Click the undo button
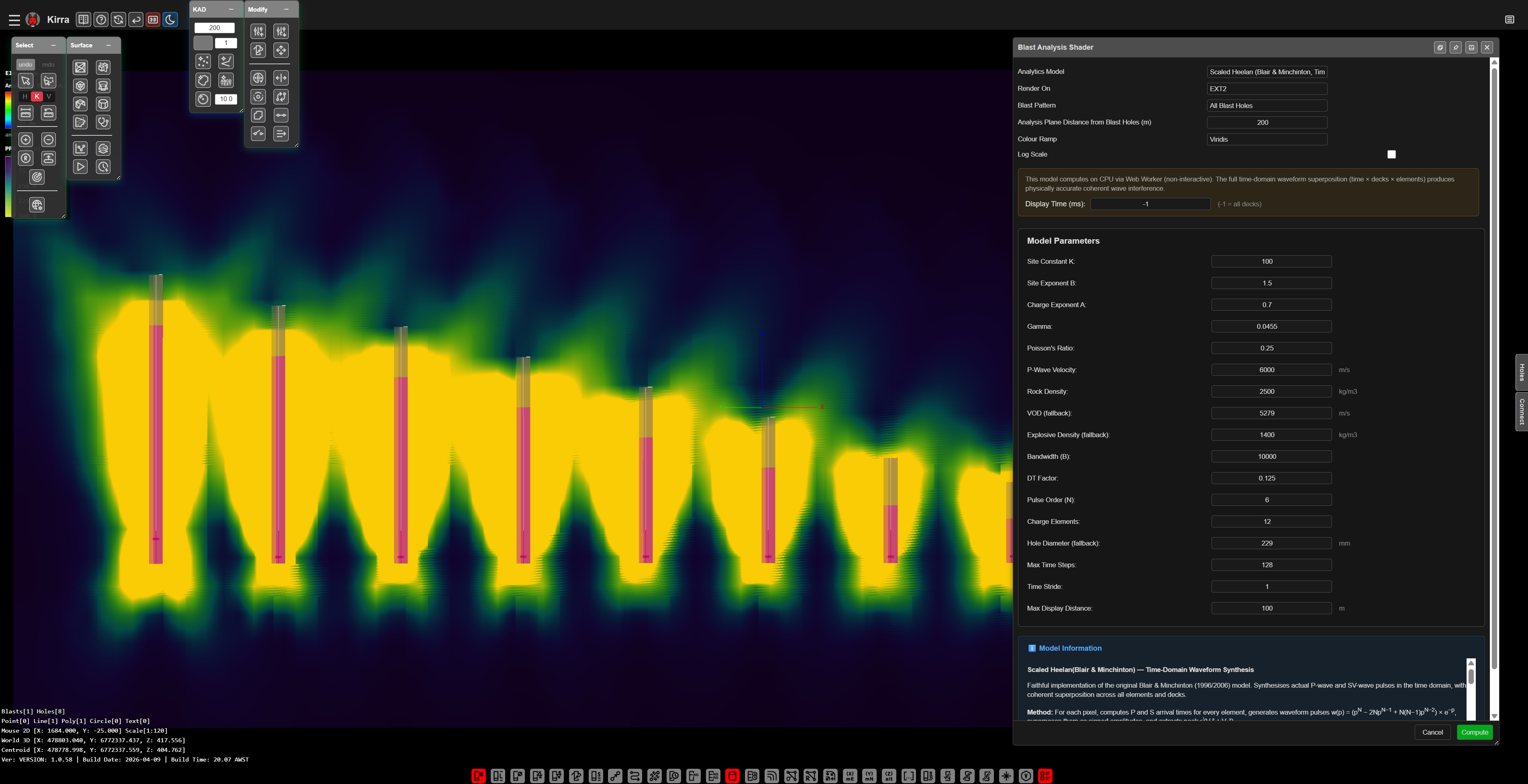This screenshot has width=1528, height=784. coord(26,65)
